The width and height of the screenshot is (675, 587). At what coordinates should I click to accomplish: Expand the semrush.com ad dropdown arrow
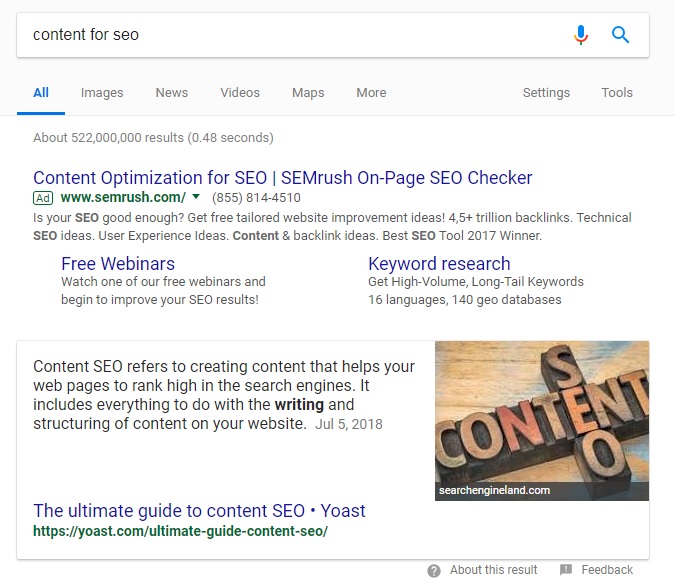click(x=196, y=197)
